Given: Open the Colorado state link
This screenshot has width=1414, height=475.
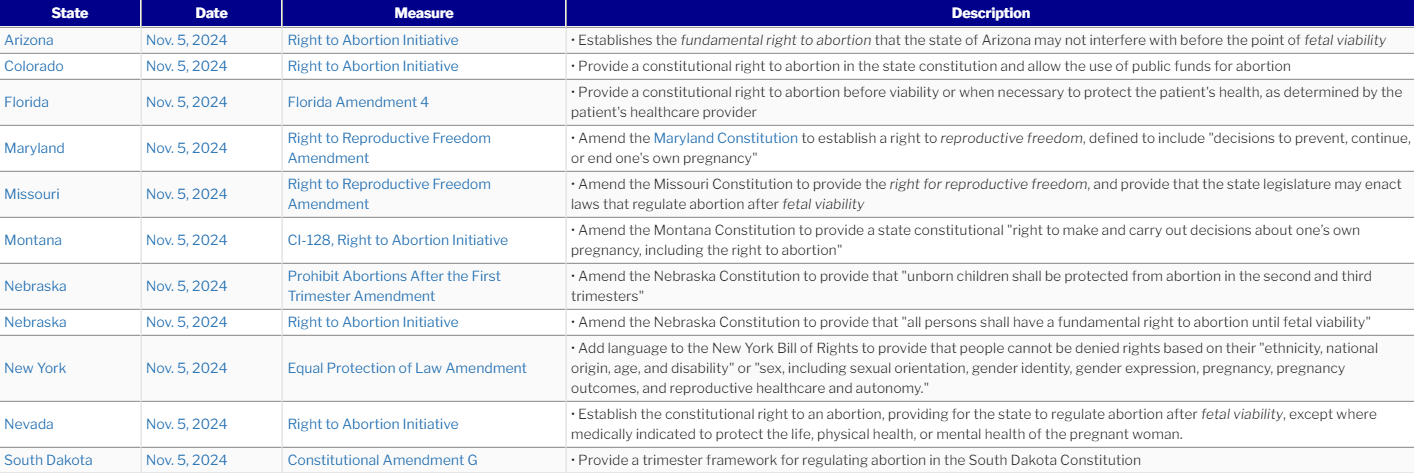Looking at the screenshot, I should pos(33,66).
